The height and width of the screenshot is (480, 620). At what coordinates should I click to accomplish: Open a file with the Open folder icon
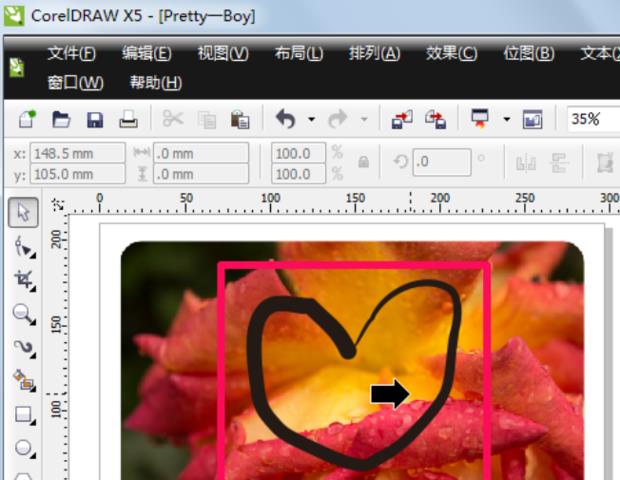pyautogui.click(x=61, y=119)
